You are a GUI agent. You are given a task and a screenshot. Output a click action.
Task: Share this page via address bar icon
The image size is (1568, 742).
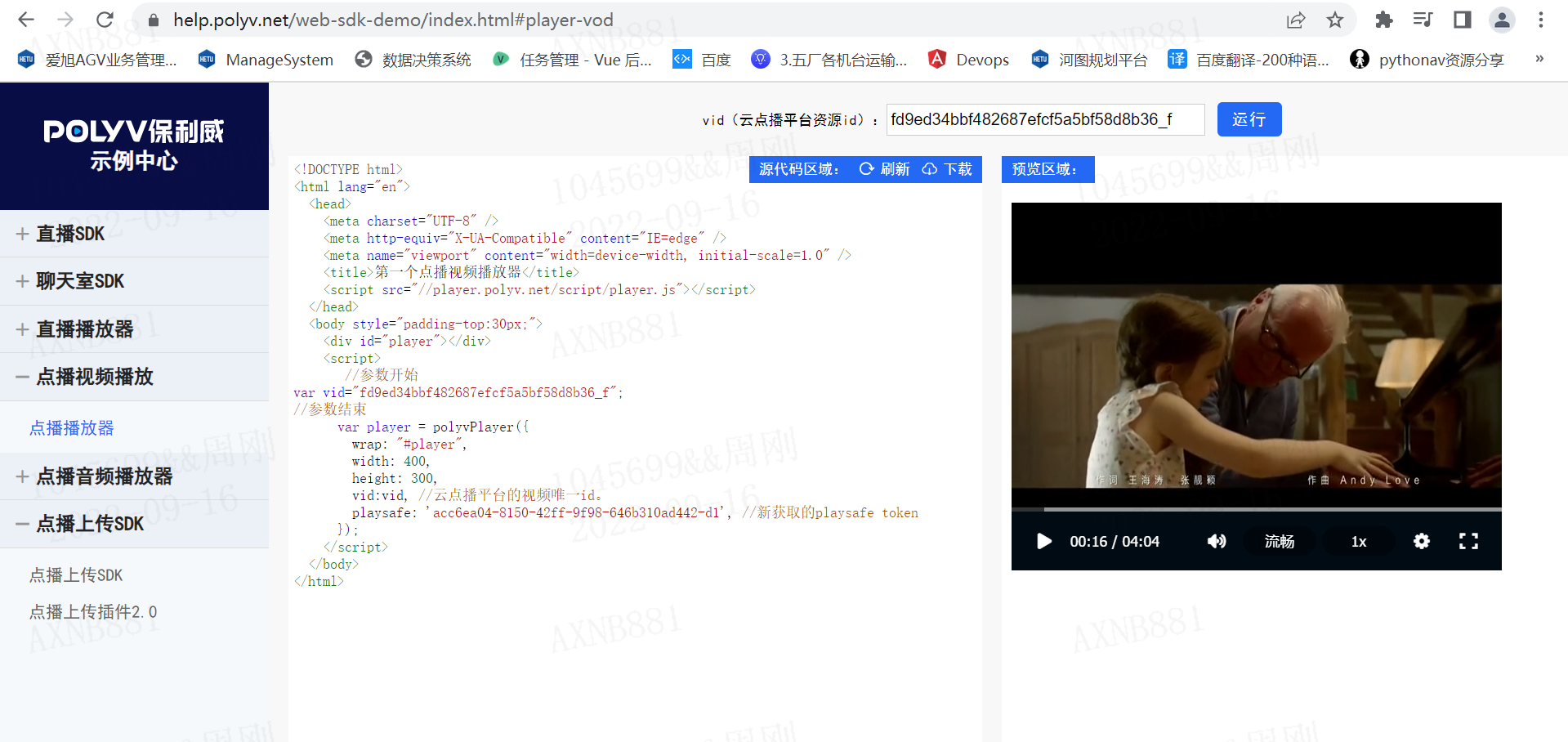(x=1296, y=20)
